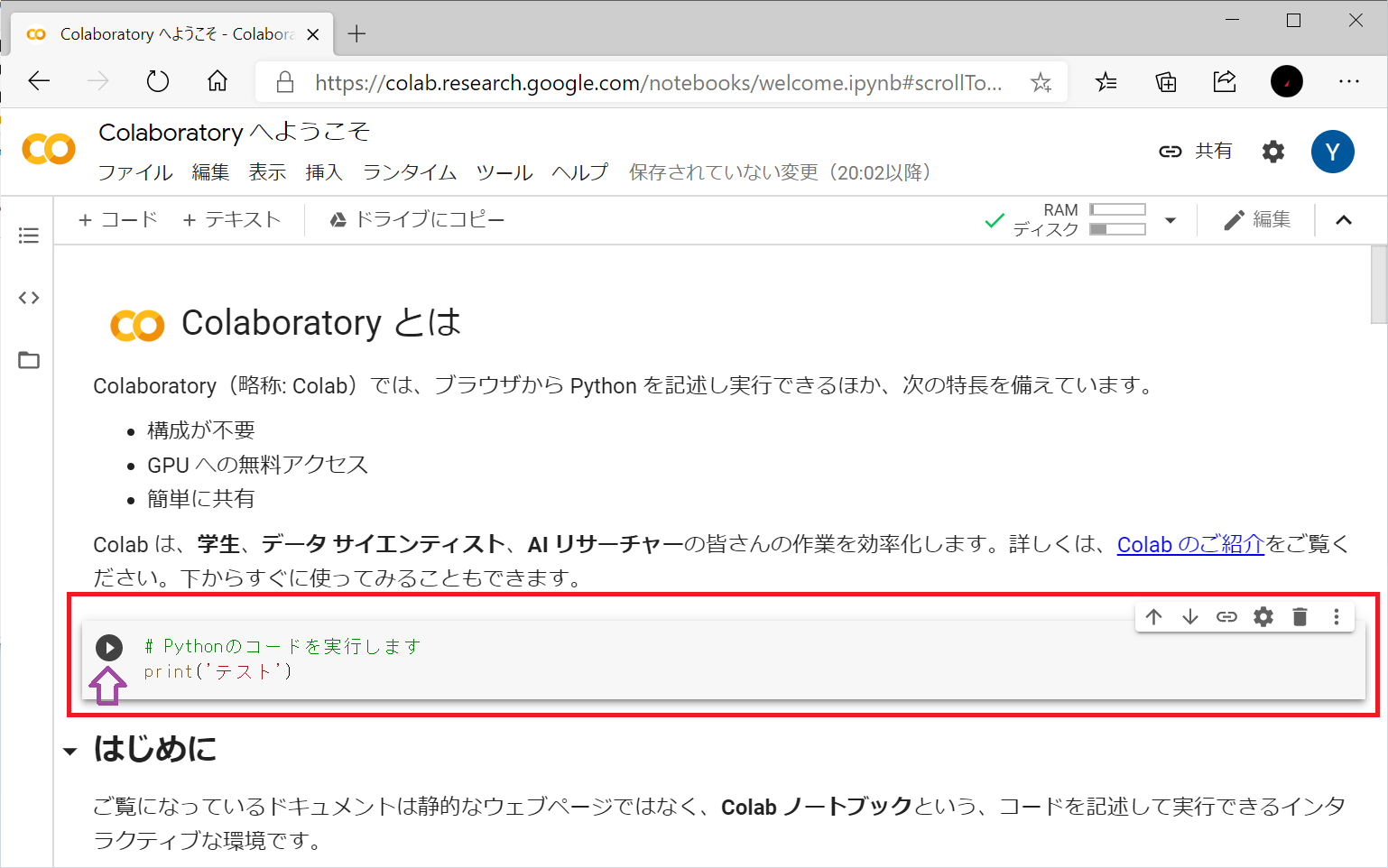
Task: Open the cell's more actions menu
Action: [1337, 617]
